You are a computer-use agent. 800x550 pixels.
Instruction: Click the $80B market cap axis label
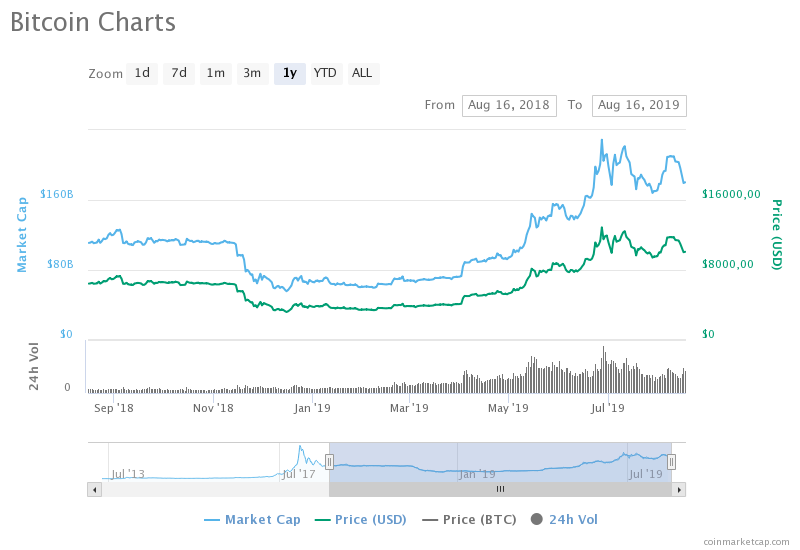(60, 264)
